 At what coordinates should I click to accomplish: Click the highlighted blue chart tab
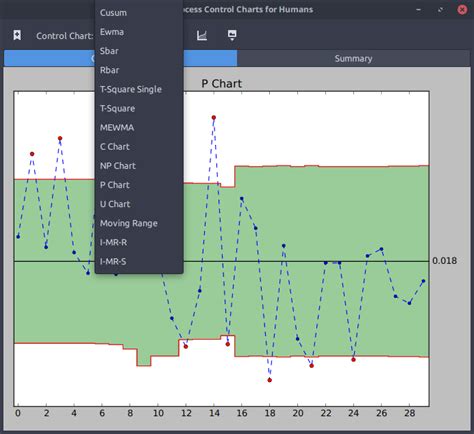coord(210,59)
